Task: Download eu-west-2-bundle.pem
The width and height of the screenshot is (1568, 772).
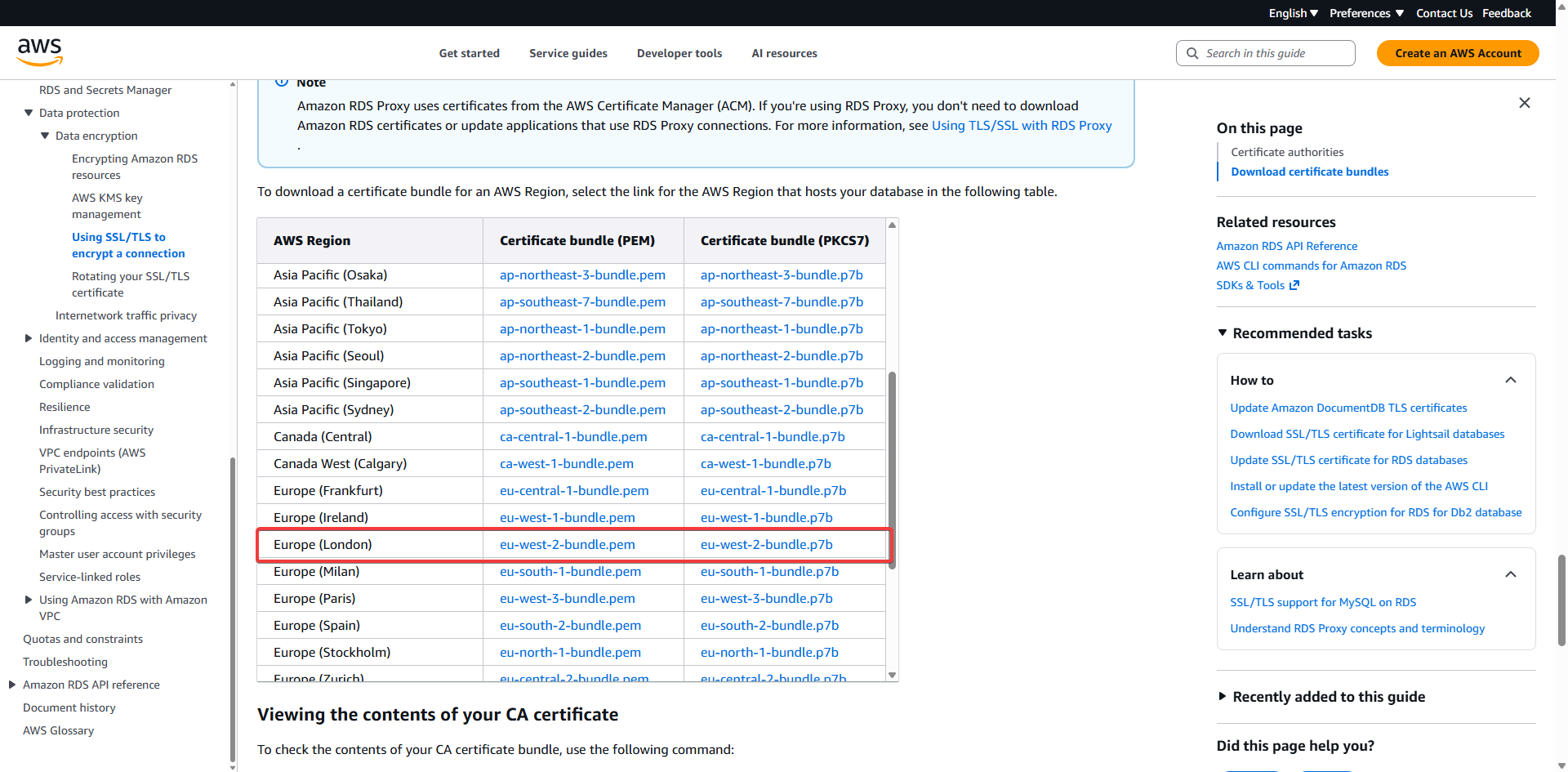Action: pos(568,545)
